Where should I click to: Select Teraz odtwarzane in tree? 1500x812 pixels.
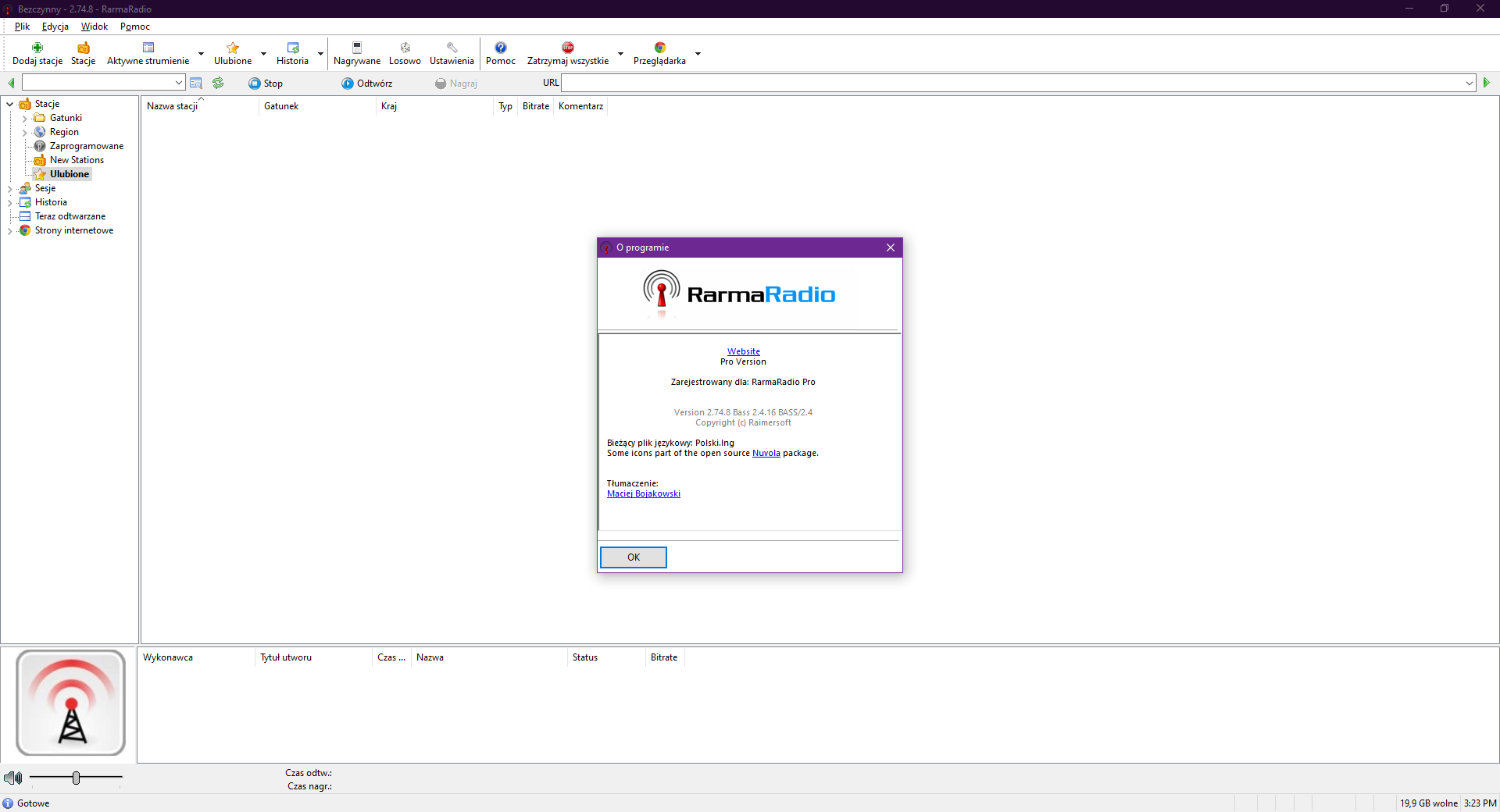coord(70,216)
